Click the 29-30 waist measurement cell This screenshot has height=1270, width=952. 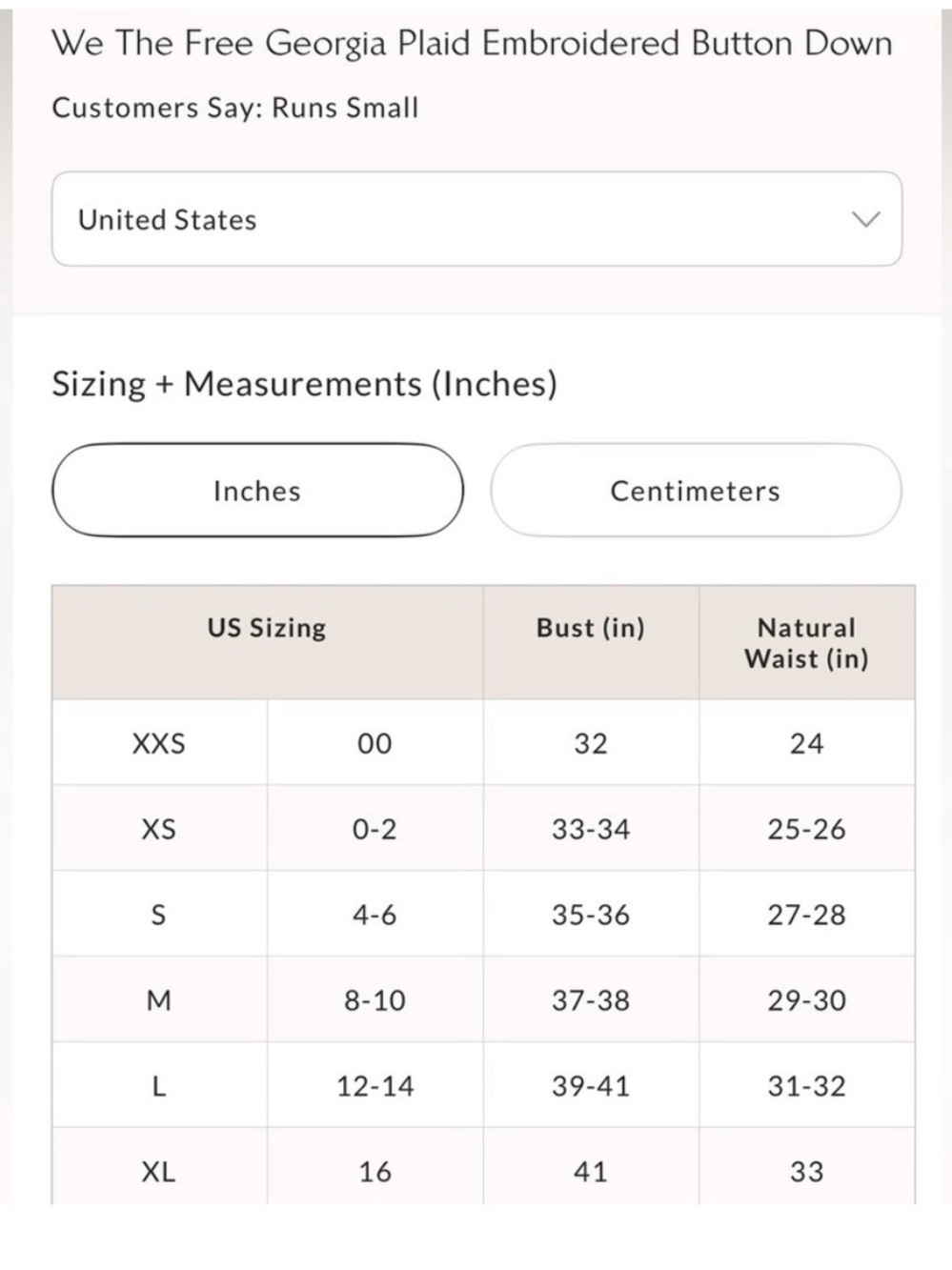[806, 1000]
